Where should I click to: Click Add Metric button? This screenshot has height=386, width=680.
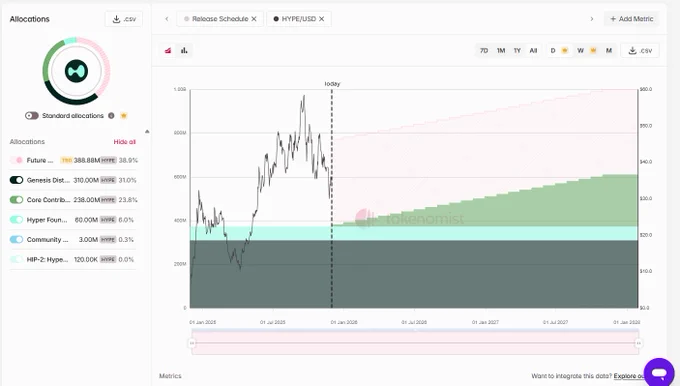pos(631,19)
